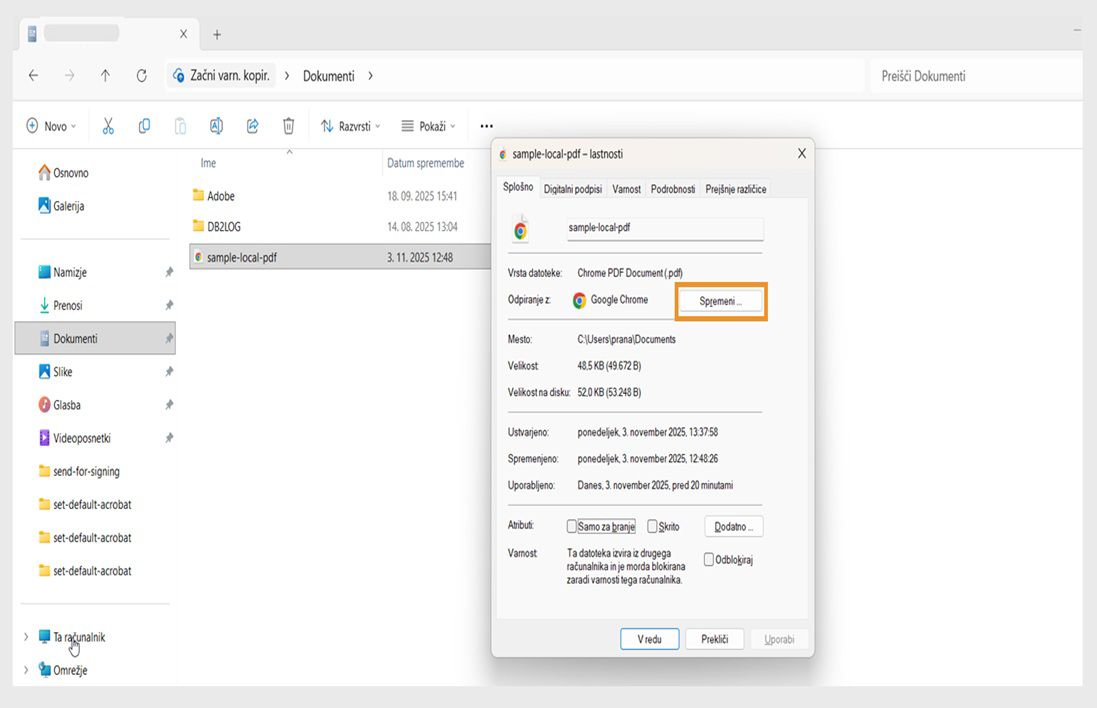Switch to the Splošno tab
Viewport: 1097px width, 708px height.
click(518, 187)
